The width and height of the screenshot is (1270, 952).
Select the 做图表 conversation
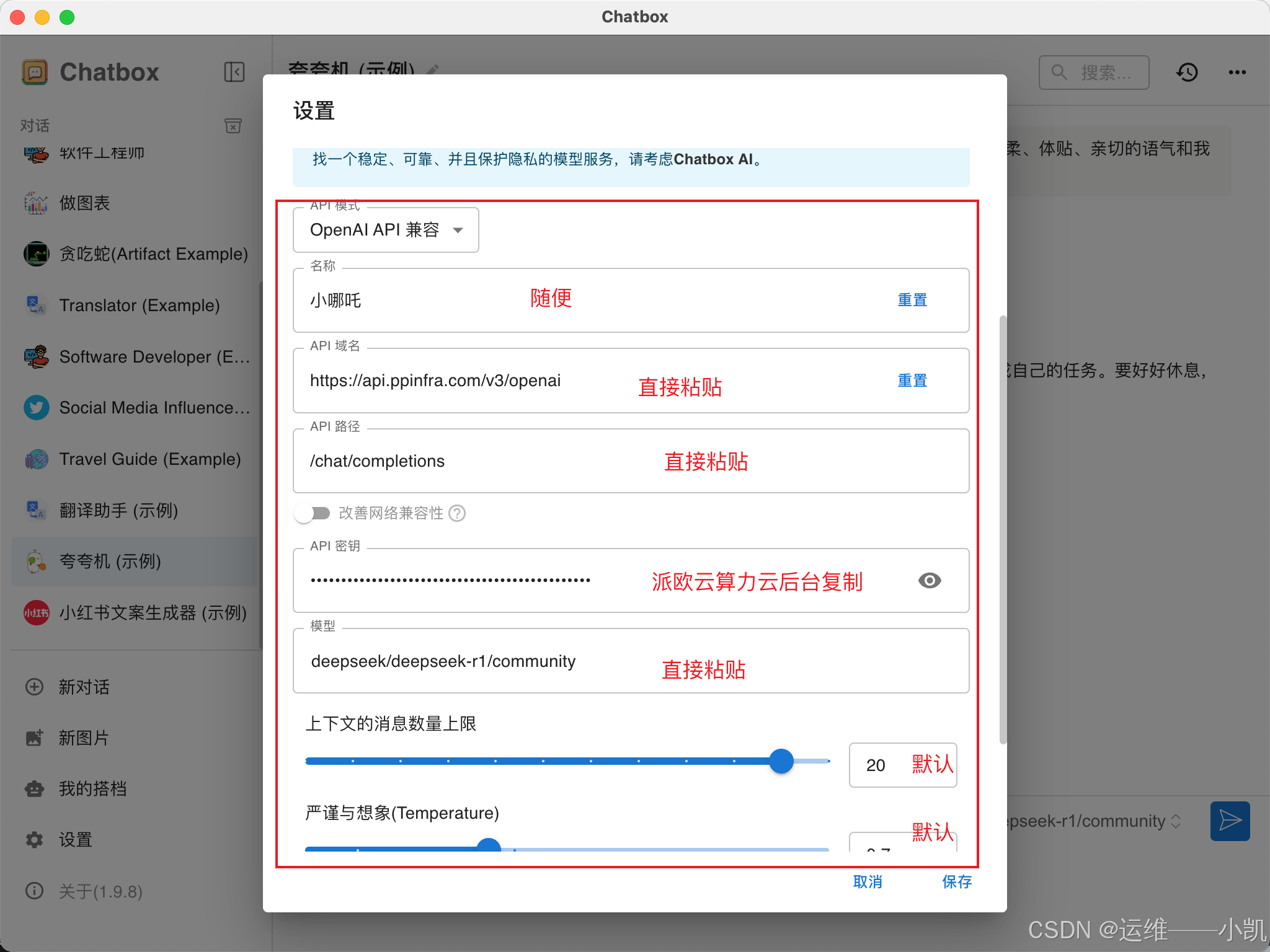(135, 203)
